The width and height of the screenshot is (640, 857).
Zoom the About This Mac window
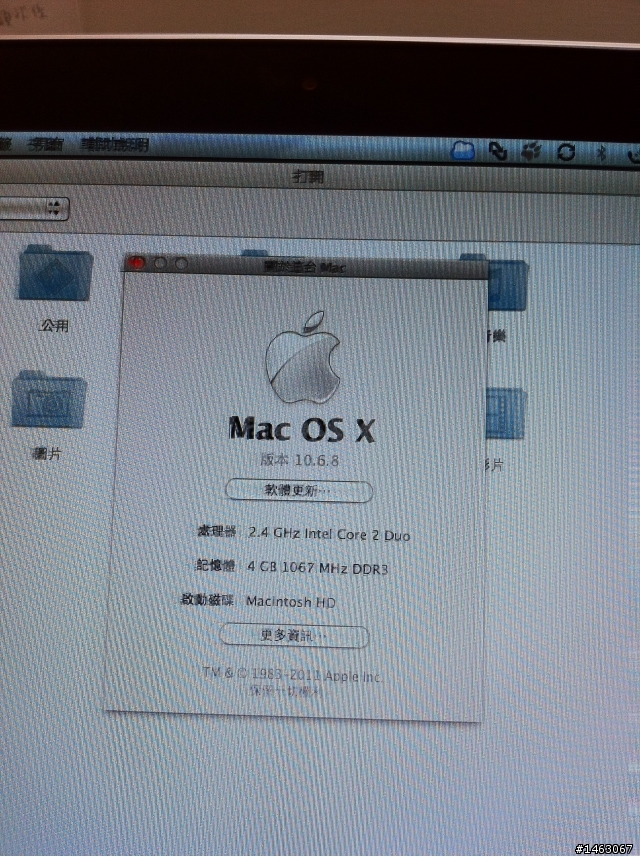click(181, 263)
